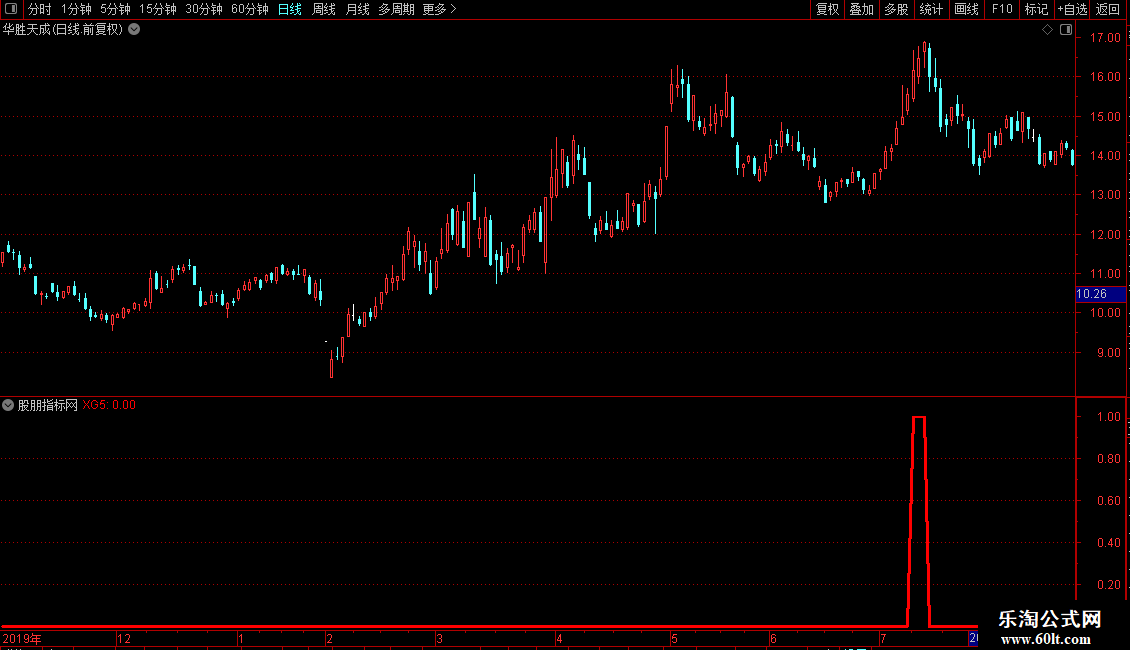Click the 复权 adjustment button
The image size is (1130, 650).
827,9
